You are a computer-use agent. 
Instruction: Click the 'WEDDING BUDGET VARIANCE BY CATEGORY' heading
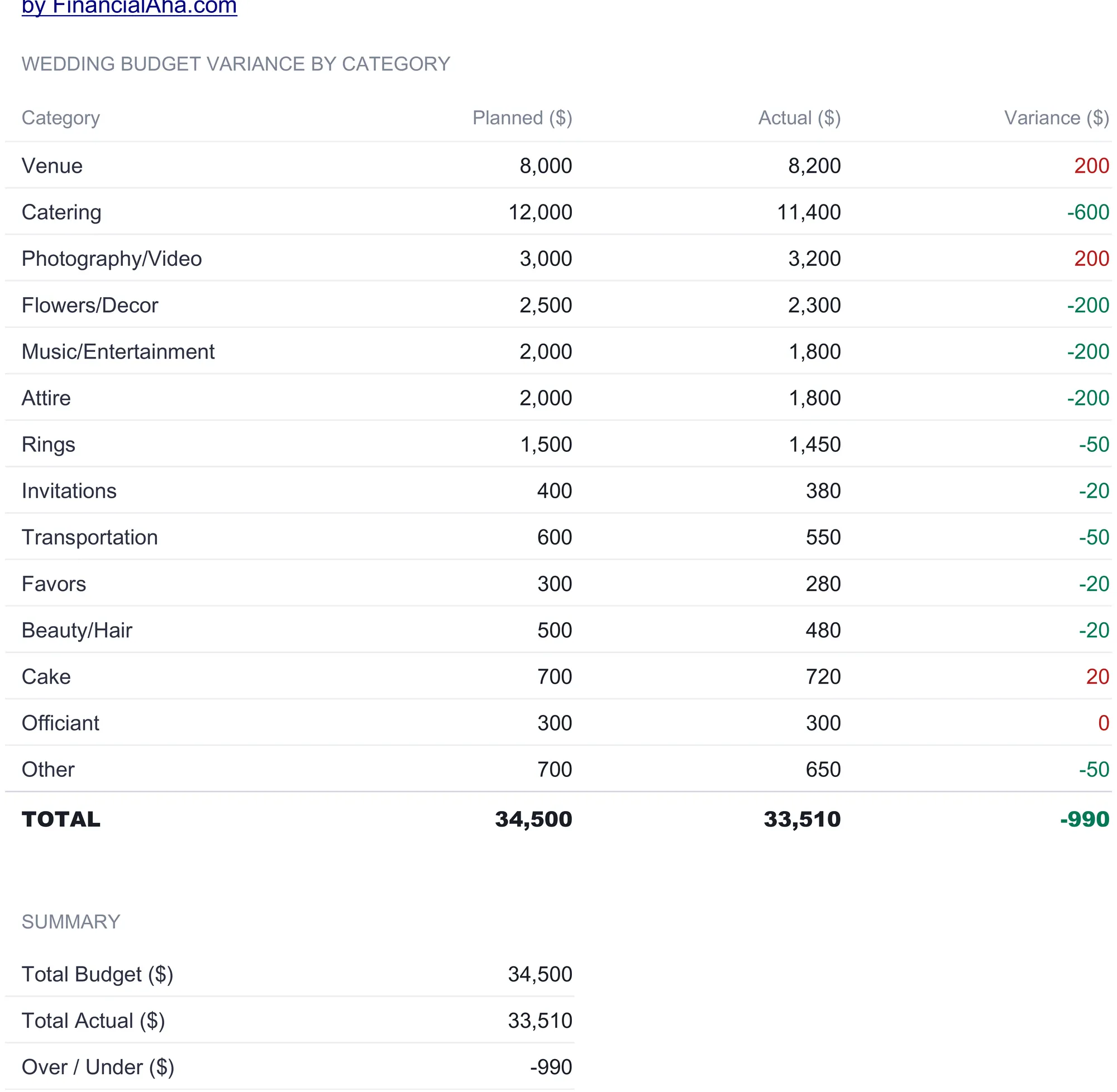(236, 64)
